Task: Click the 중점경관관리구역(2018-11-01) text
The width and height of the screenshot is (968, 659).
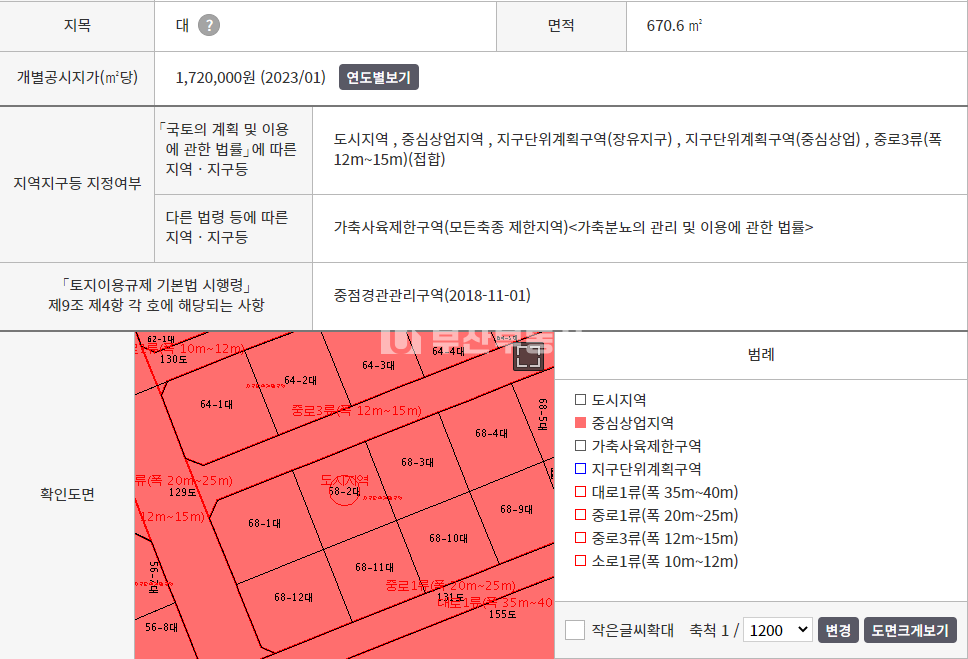Action: point(432,295)
